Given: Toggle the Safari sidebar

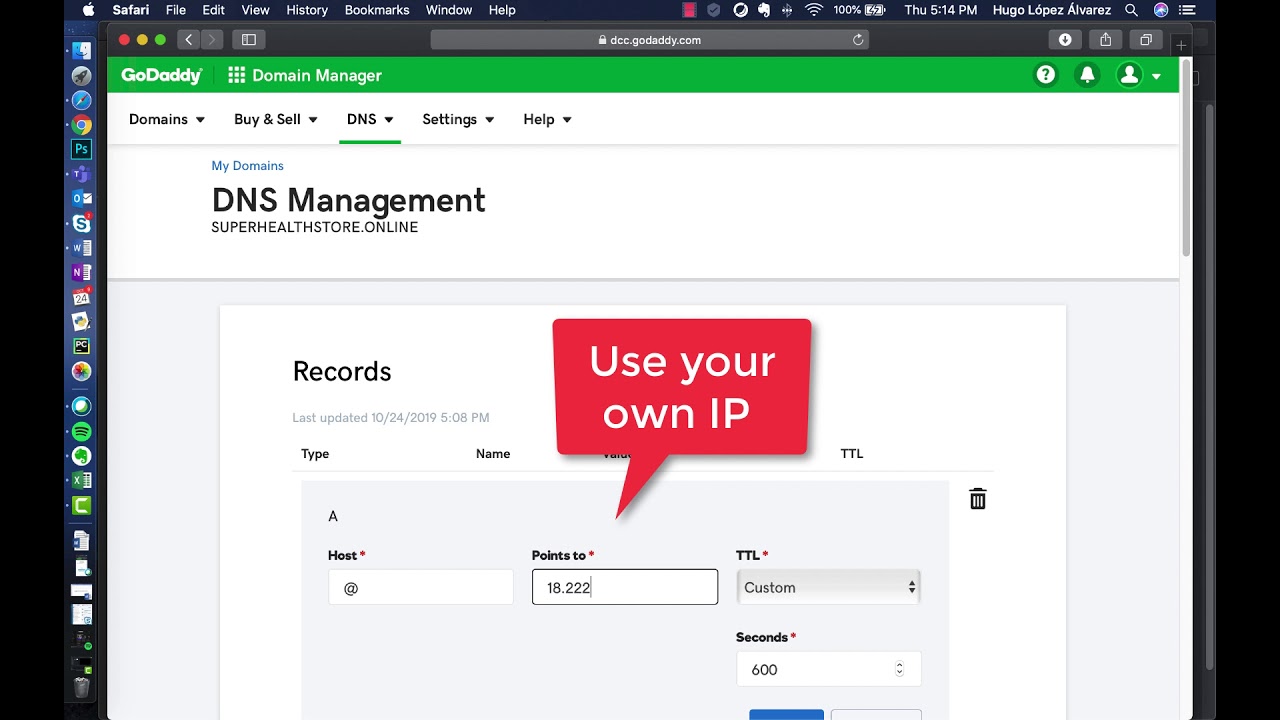Looking at the screenshot, I should (x=249, y=40).
